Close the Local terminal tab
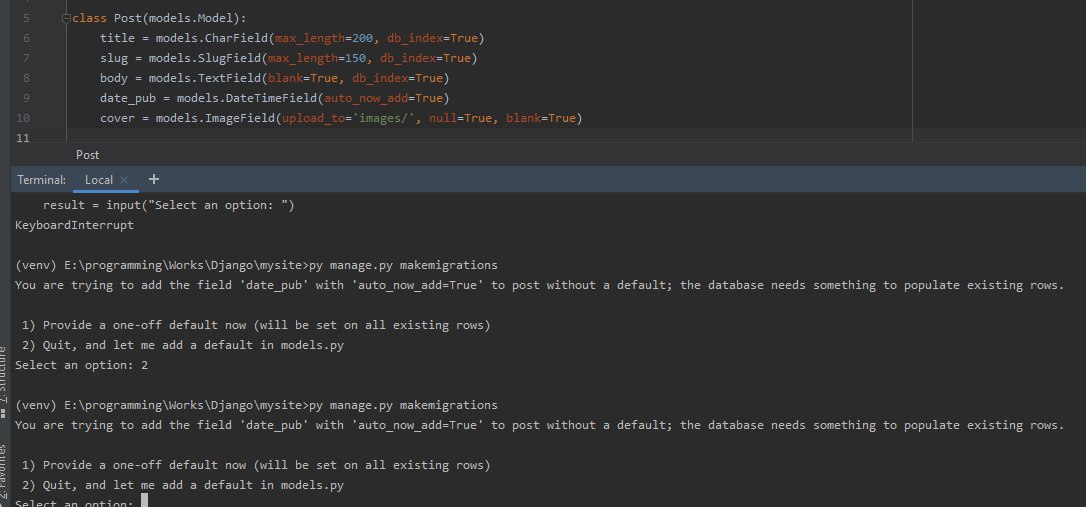This screenshot has height=507, width=1086. (x=124, y=180)
